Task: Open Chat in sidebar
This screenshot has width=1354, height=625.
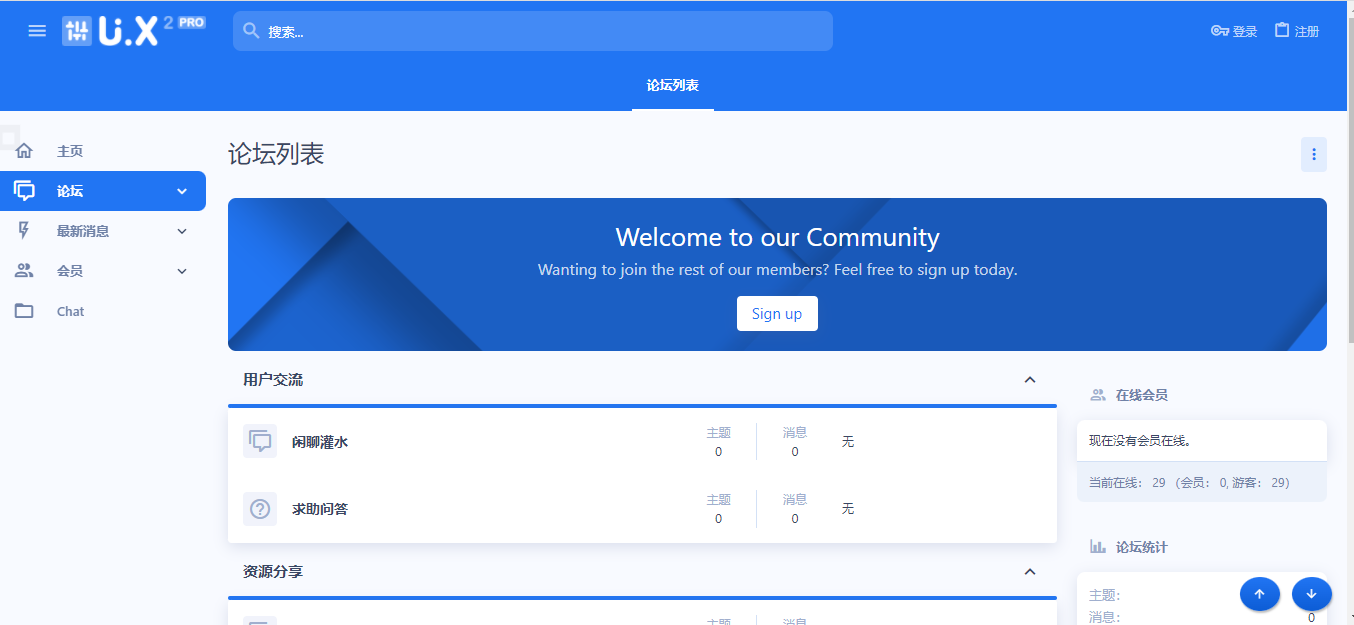Action: coord(70,311)
